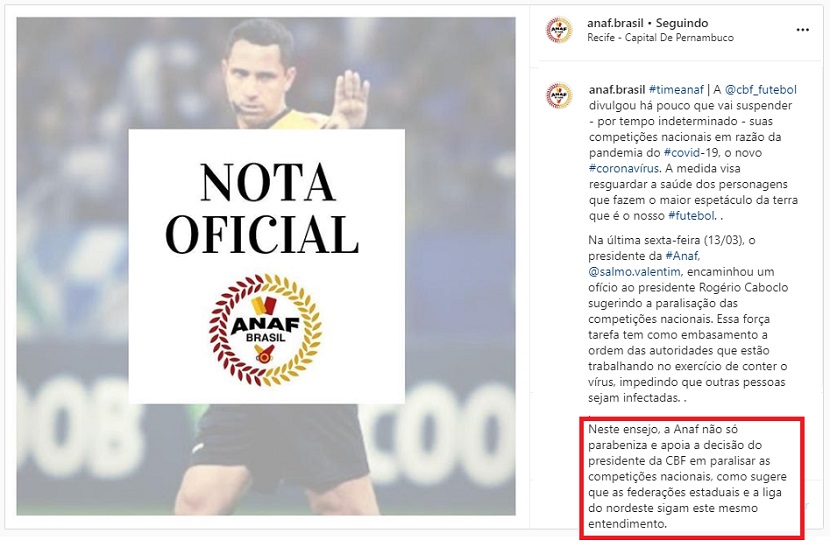Click the anaf.brasil profile avatar in the header
The width and height of the screenshot is (830, 554).
point(559,30)
